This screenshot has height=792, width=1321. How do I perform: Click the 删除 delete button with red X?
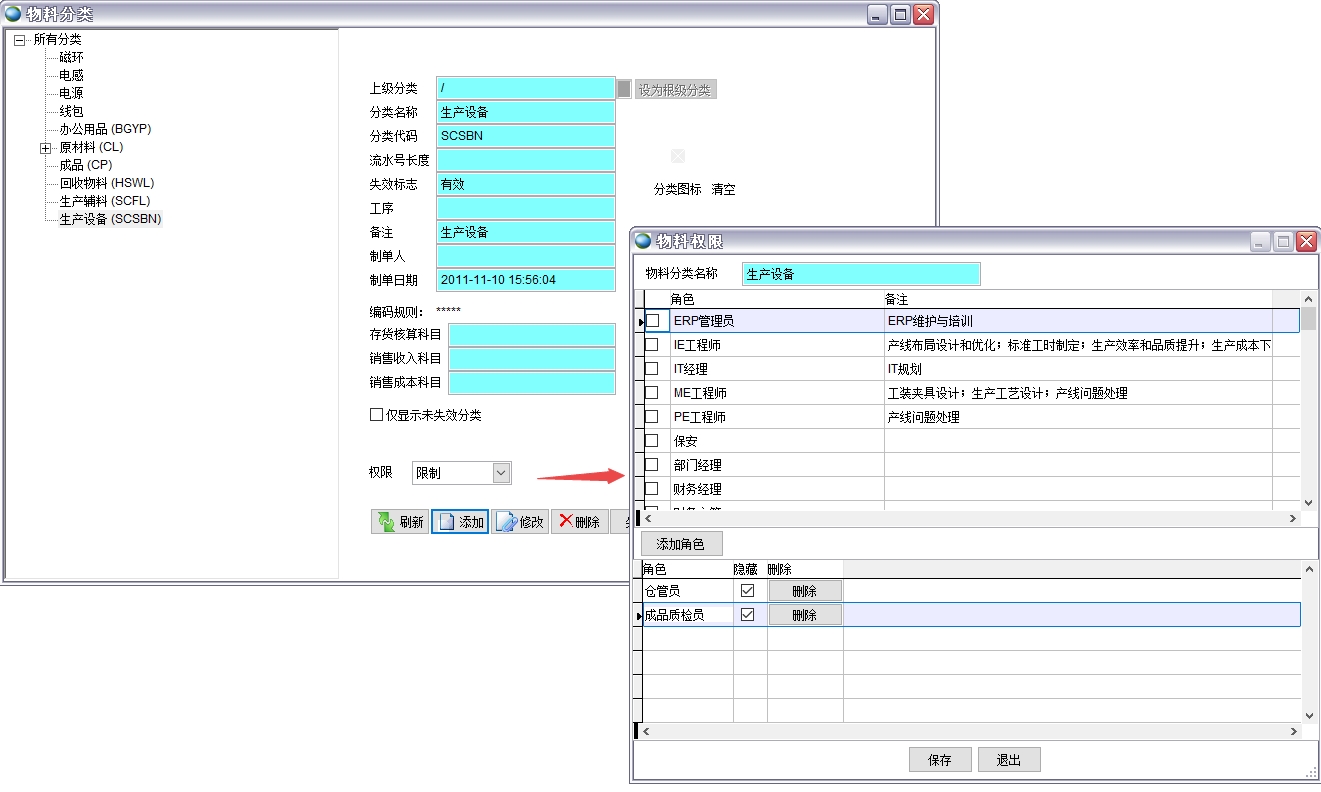579,522
